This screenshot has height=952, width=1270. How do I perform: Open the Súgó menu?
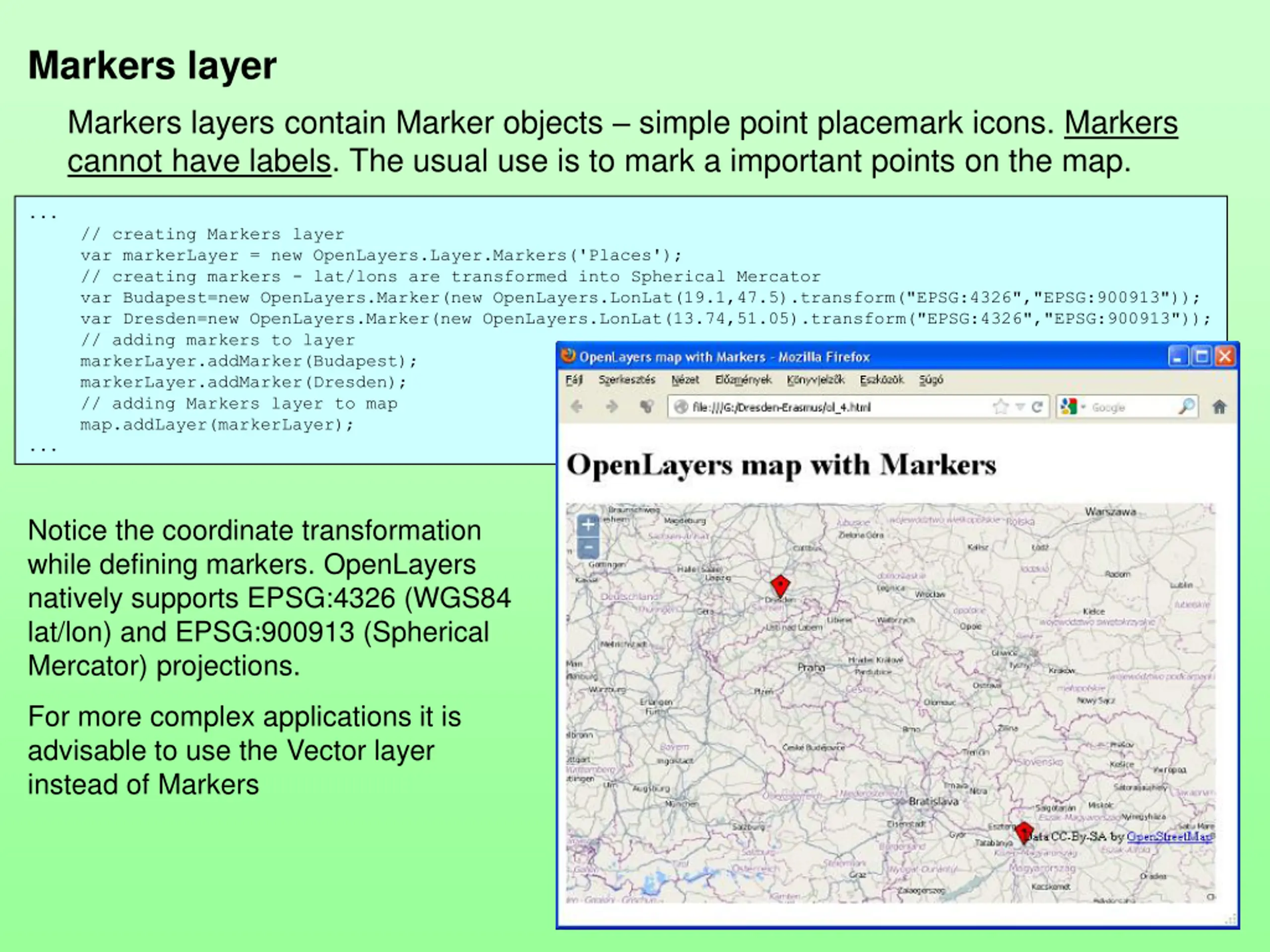tap(931, 379)
